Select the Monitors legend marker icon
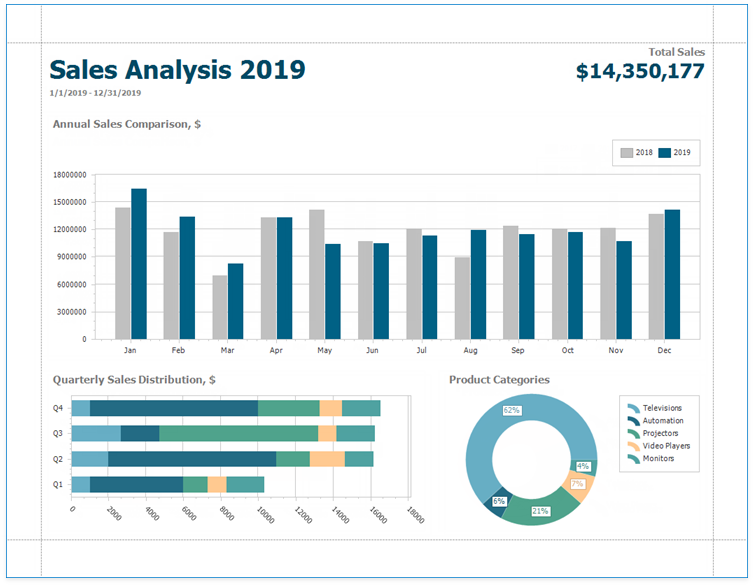Screen dimensions: 754x586 [x=633, y=458]
